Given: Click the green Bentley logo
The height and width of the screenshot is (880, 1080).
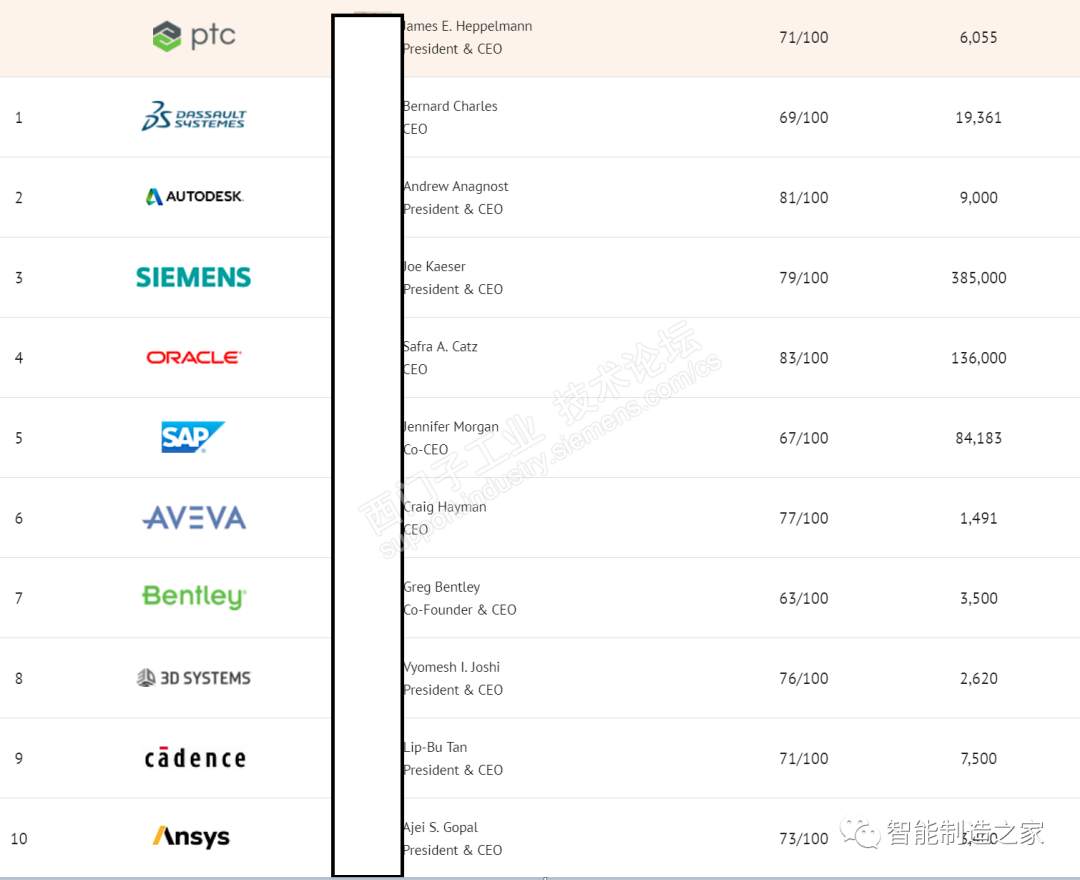Looking at the screenshot, I should click(194, 597).
